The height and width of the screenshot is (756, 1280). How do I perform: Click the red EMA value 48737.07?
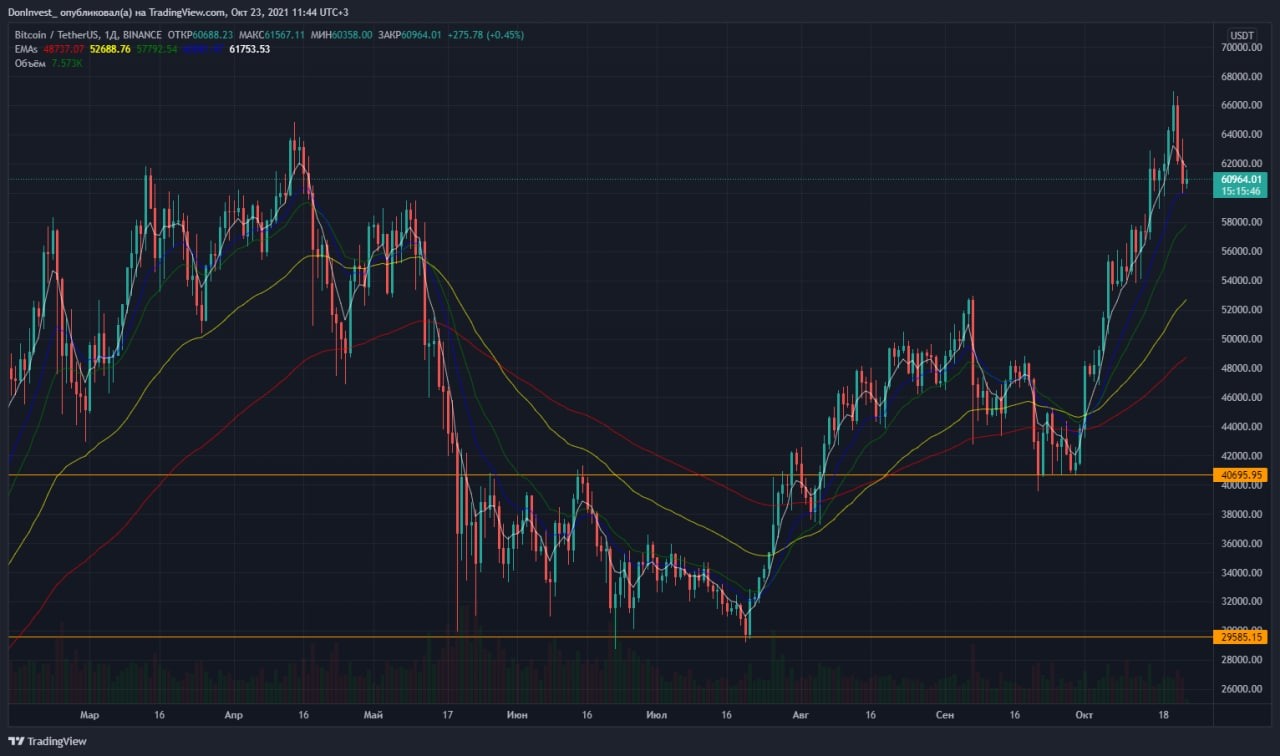tap(64, 49)
